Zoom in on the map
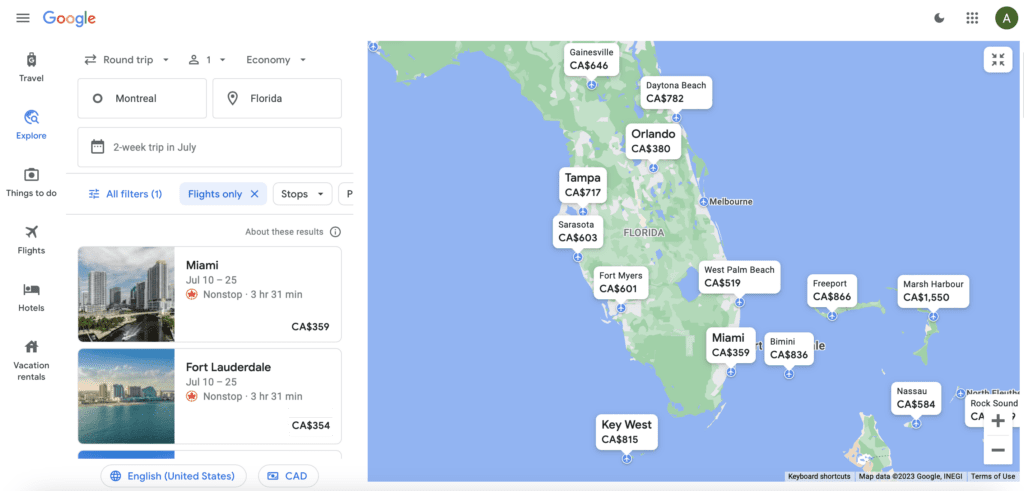Image resolution: width=1024 pixels, height=491 pixels. tap(997, 421)
